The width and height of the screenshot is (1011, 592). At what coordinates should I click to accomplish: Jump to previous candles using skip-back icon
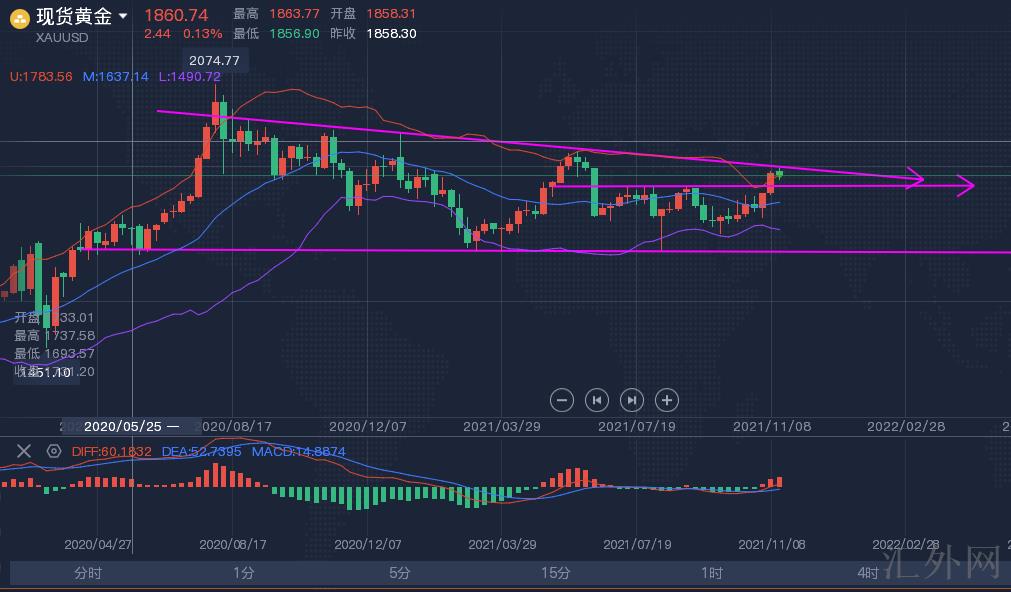click(x=597, y=400)
